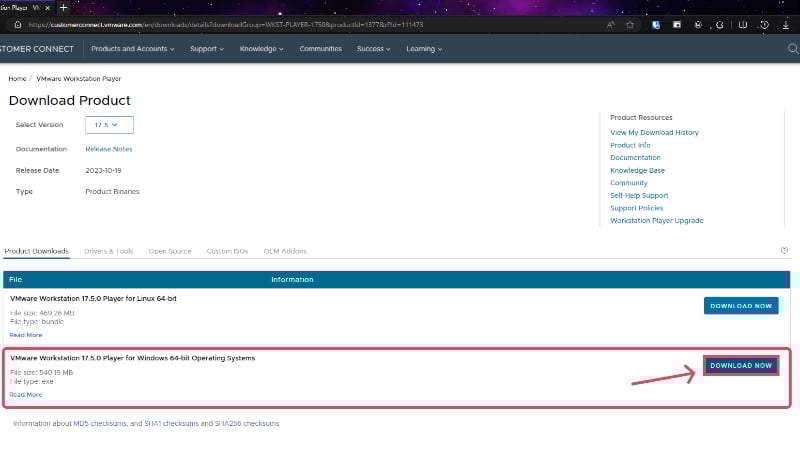This screenshot has height=450, width=800.
Task: Open the Release Notes link
Action: tap(108, 149)
